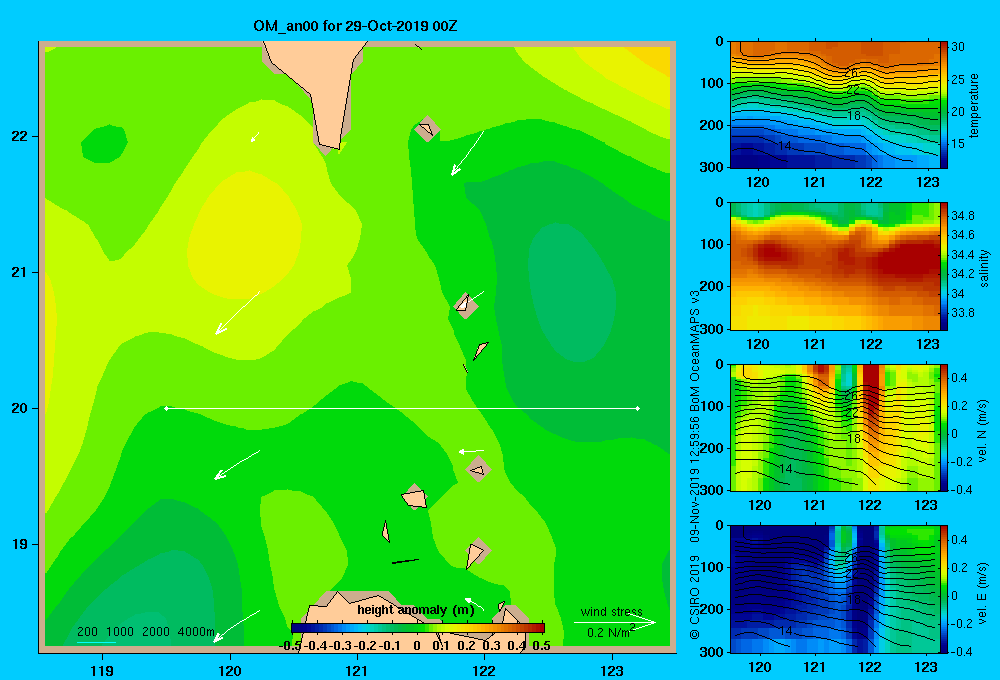This screenshot has height=680, width=1000.
Task: Click the "15" tick on temperature color bar
Action: 958,144
